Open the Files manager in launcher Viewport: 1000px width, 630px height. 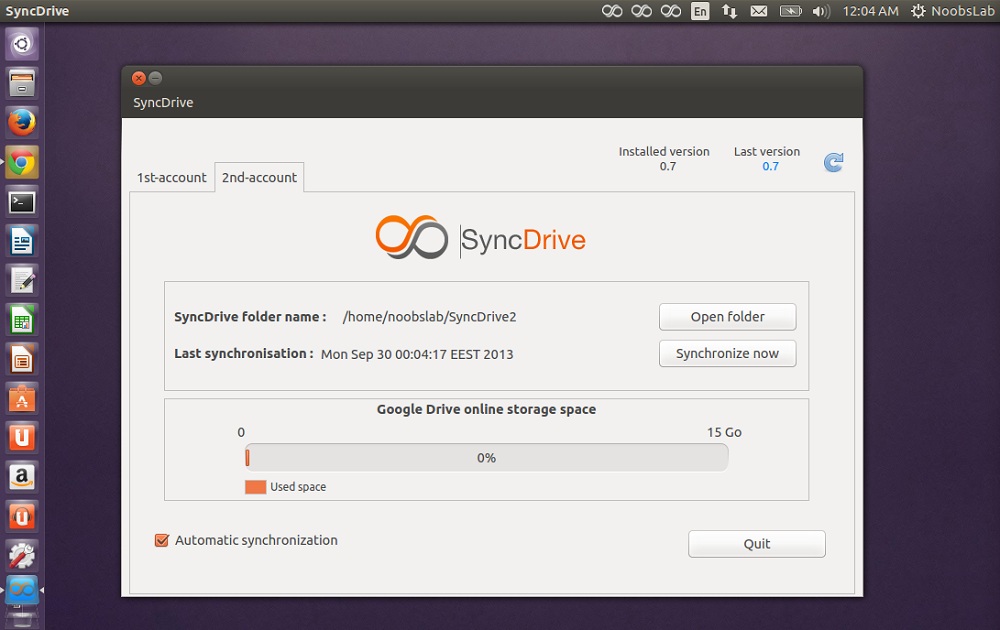(x=22, y=84)
